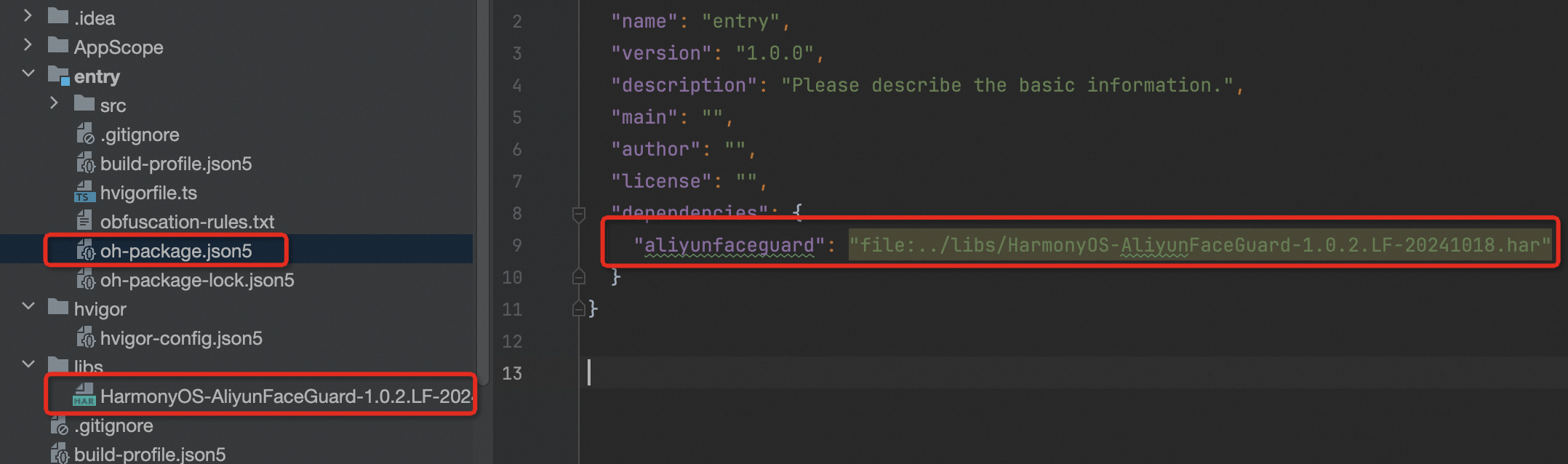
Task: Open the root-level build-profile.json5
Action: (x=150, y=455)
